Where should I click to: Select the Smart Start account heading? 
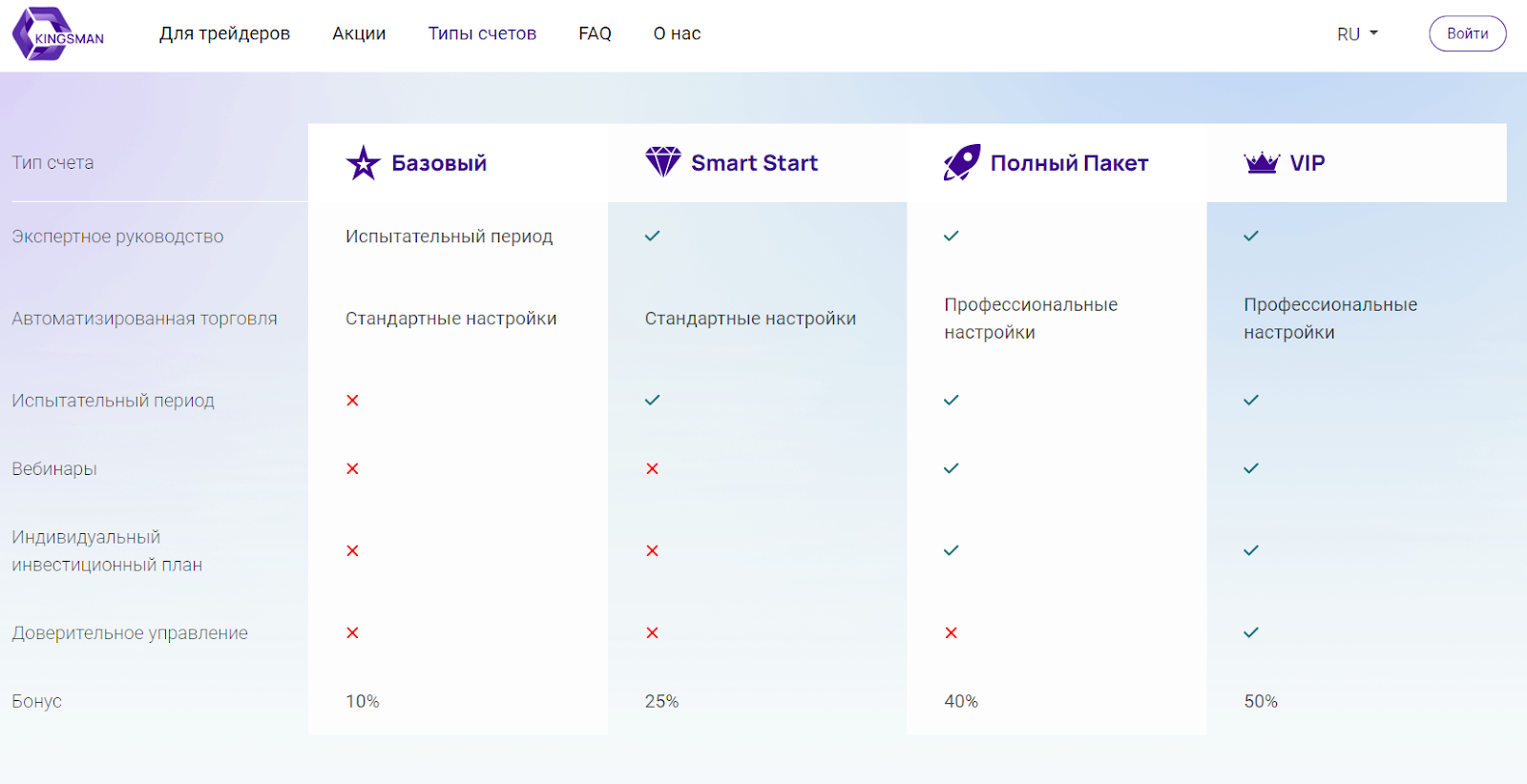754,163
